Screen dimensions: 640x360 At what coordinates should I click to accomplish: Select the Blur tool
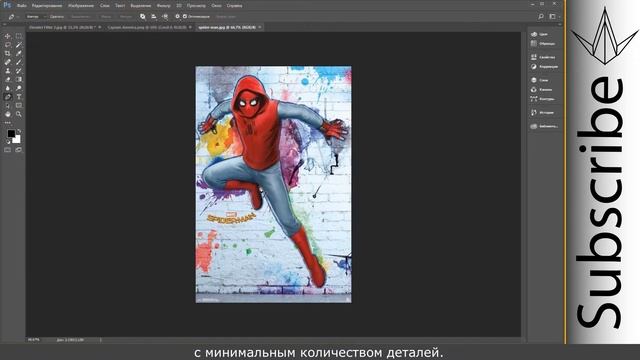[x=8, y=88]
